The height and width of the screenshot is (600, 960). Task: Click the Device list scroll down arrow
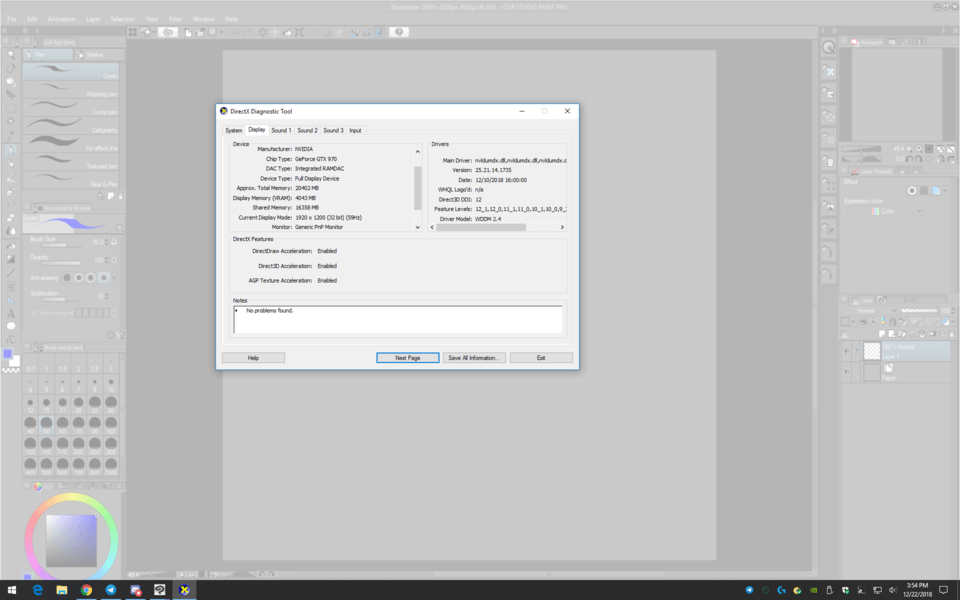point(418,227)
